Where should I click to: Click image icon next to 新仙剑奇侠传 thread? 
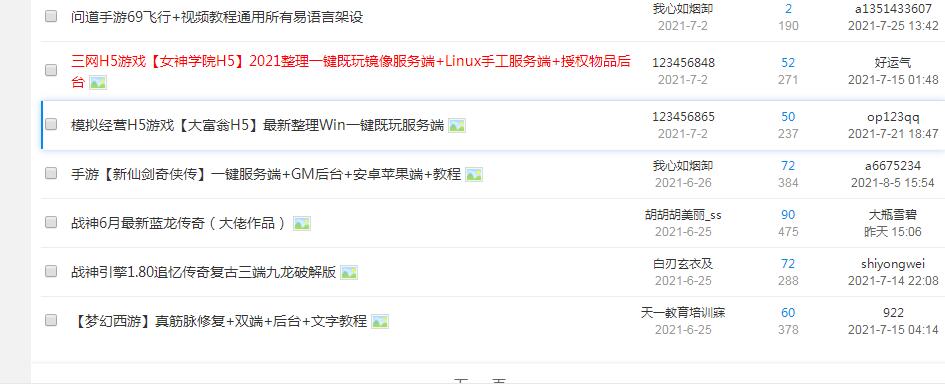474,175
